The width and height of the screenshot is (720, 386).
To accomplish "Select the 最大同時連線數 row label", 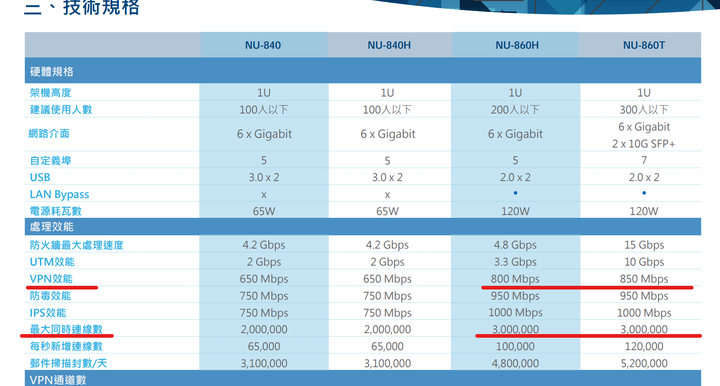I will (66, 329).
